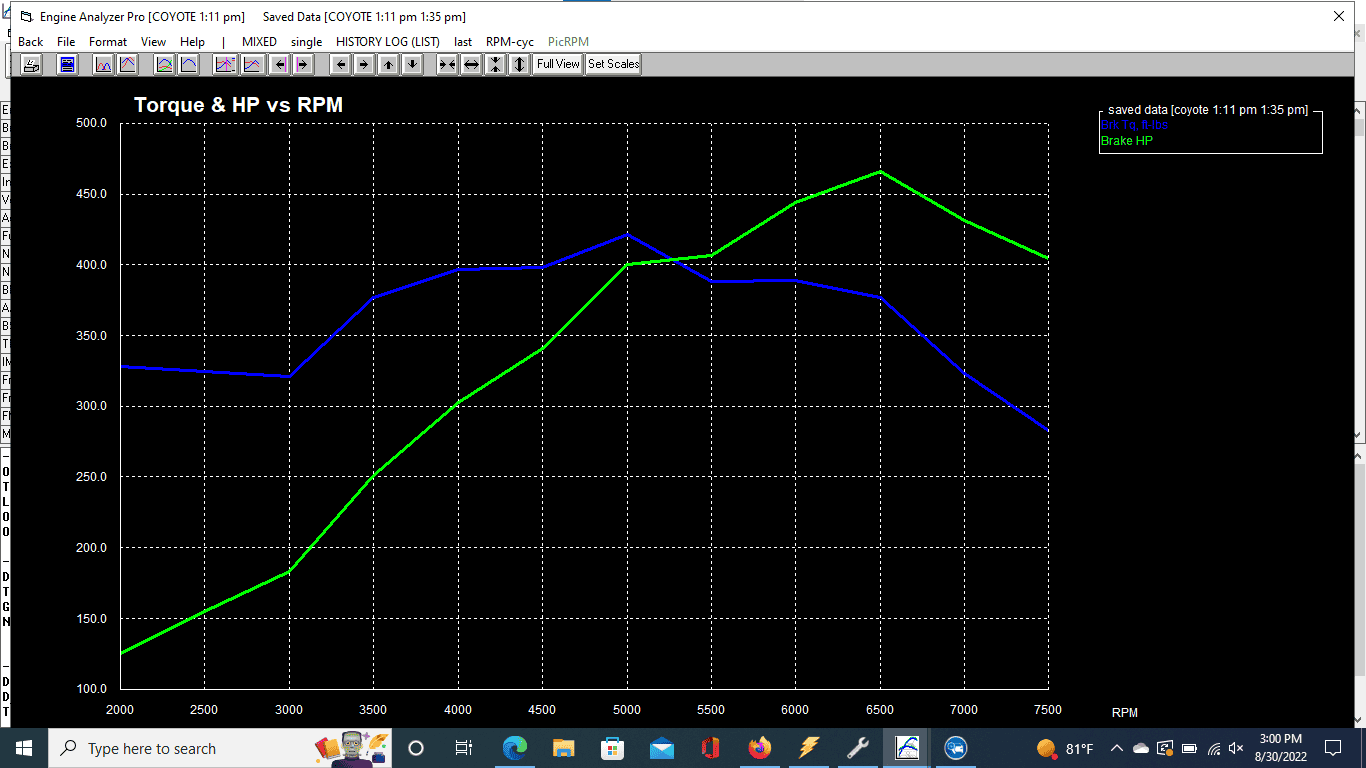Shrink the graph horizontally with inward arrows
The height and width of the screenshot is (768, 1366).
pyautogui.click(x=447, y=64)
